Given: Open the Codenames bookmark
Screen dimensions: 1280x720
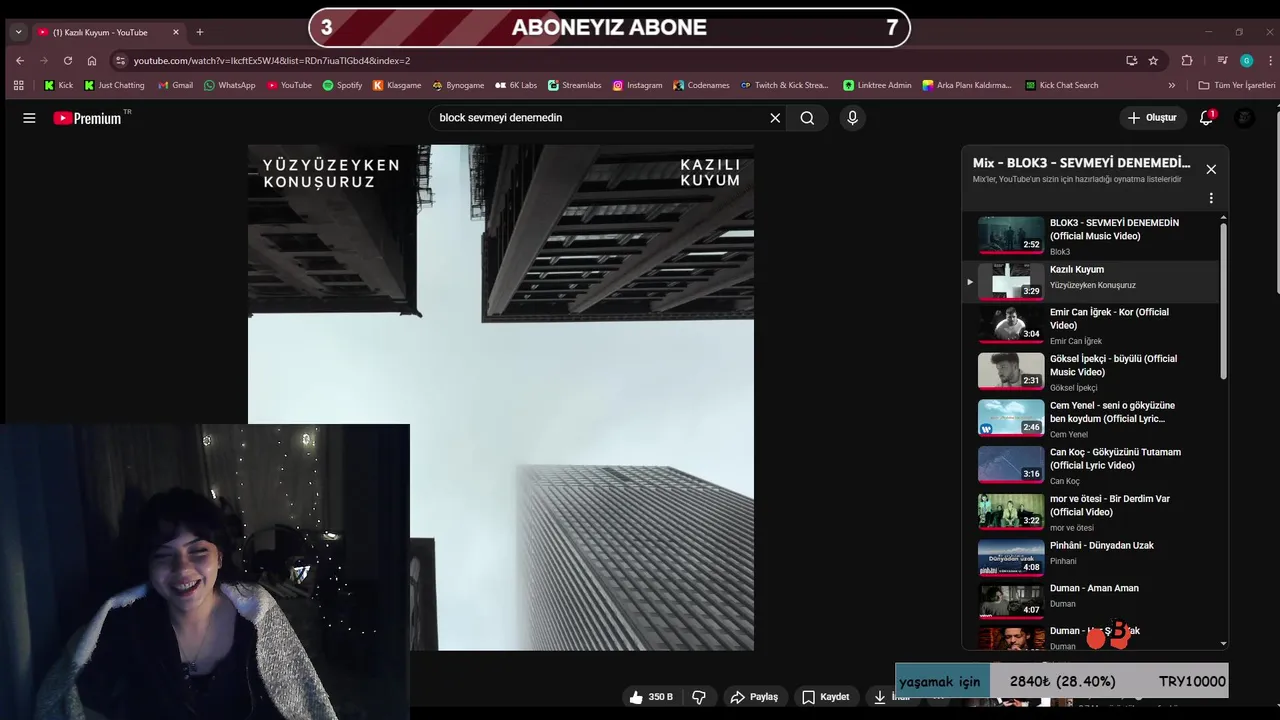Looking at the screenshot, I should coord(701,85).
